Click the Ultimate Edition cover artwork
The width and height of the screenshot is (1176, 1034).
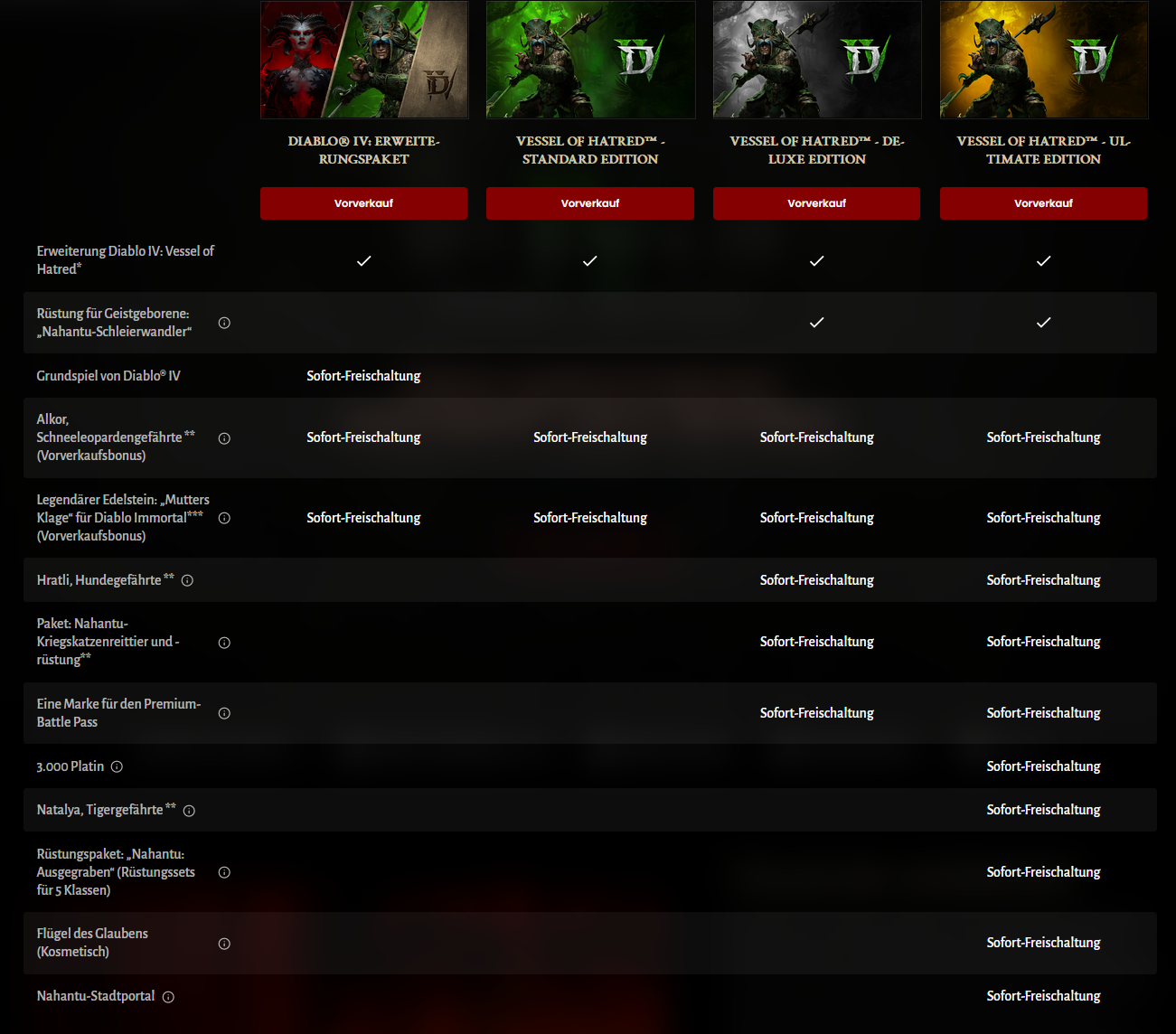(x=1043, y=60)
